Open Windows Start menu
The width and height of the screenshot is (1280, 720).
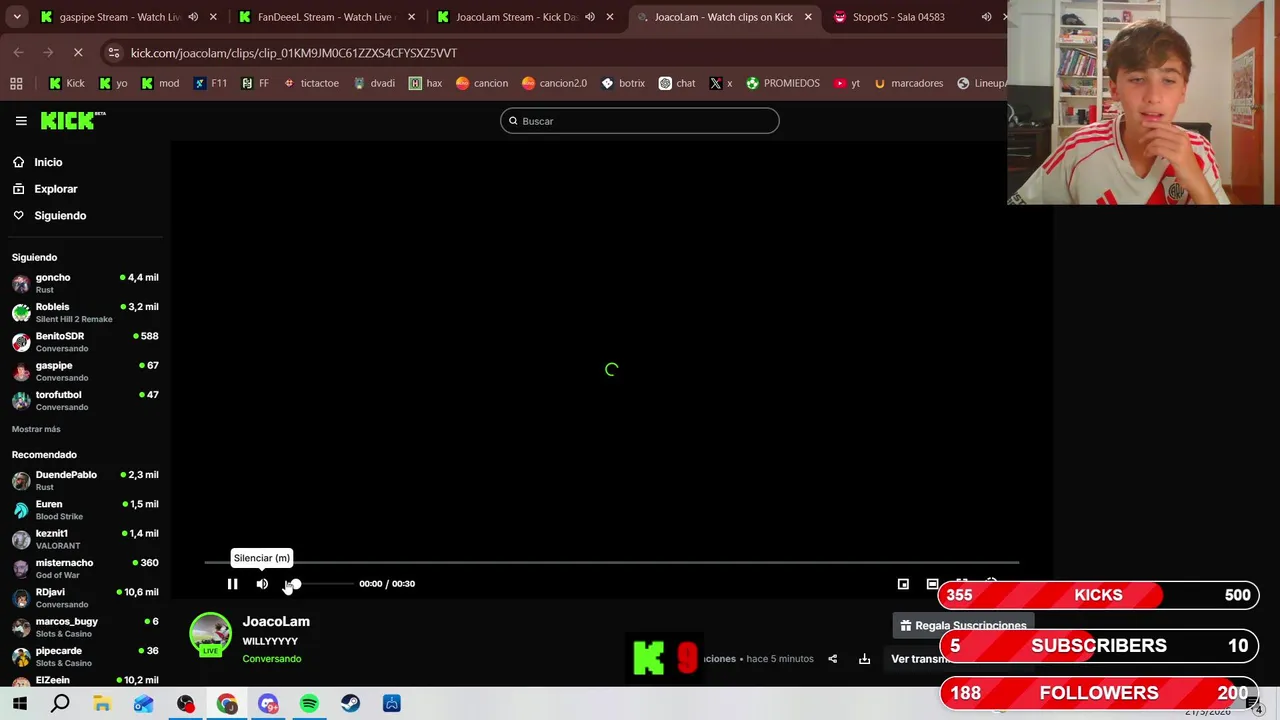tap(19, 704)
